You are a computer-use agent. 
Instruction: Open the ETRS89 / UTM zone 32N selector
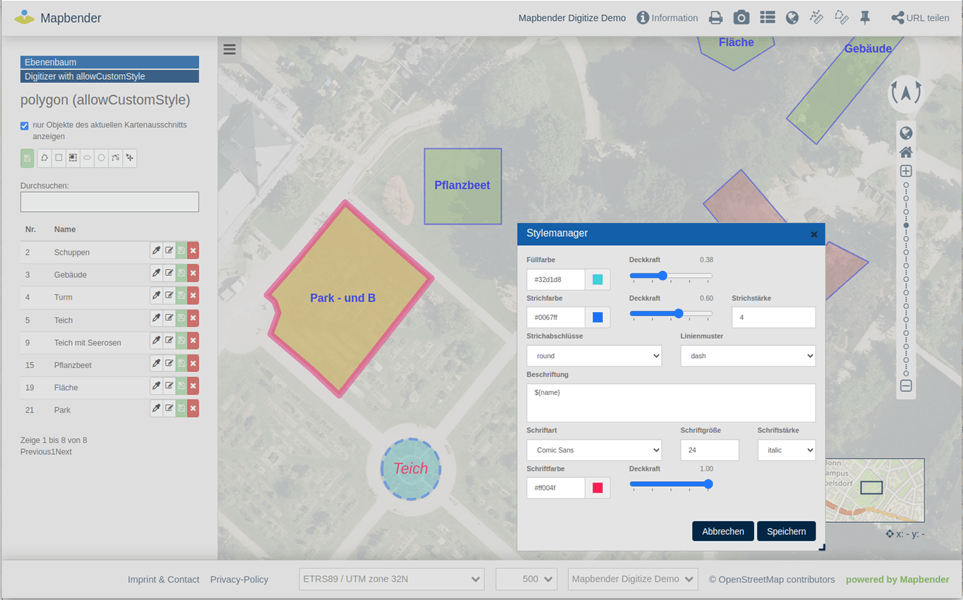pyautogui.click(x=392, y=579)
